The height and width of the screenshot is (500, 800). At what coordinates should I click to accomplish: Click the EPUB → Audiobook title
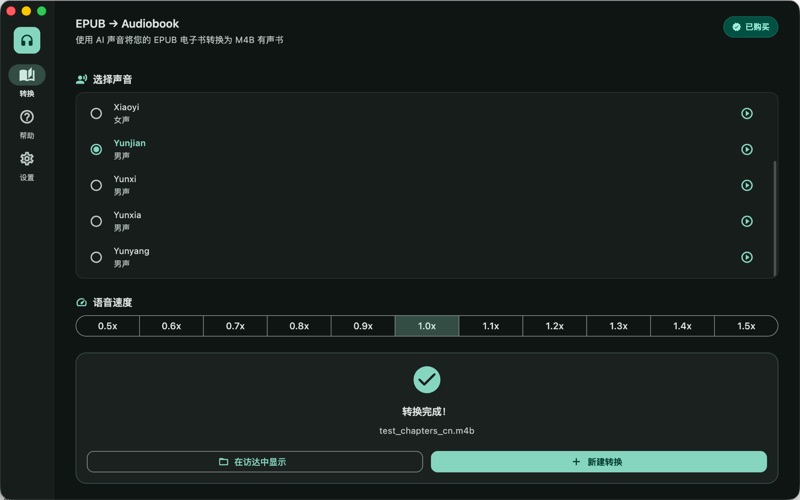[x=127, y=24]
